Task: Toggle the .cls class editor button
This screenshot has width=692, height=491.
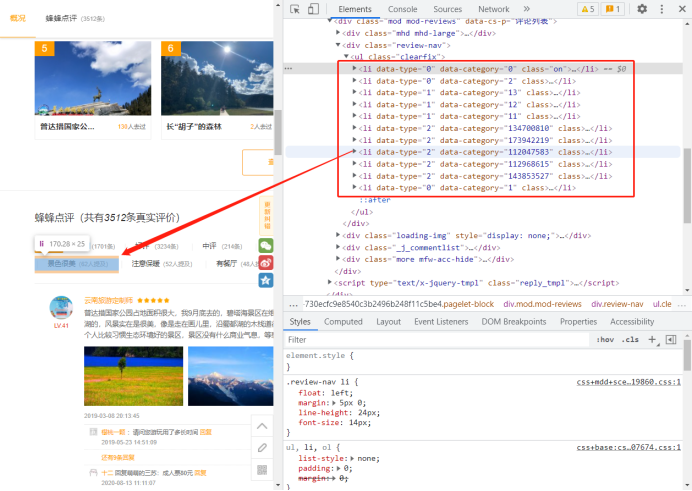Action: tap(630, 339)
